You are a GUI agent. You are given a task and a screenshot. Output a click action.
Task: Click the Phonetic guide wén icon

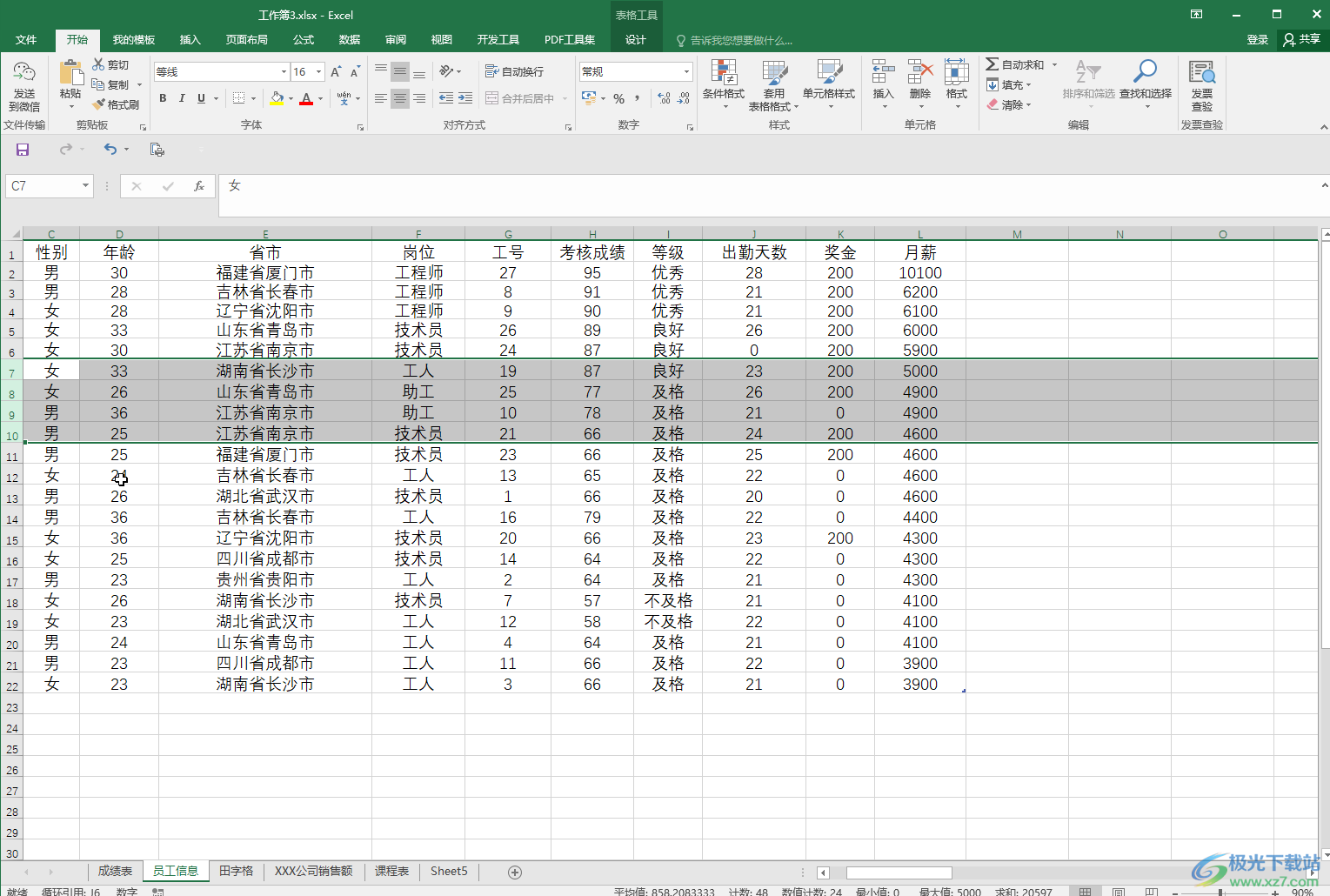pyautogui.click(x=344, y=98)
